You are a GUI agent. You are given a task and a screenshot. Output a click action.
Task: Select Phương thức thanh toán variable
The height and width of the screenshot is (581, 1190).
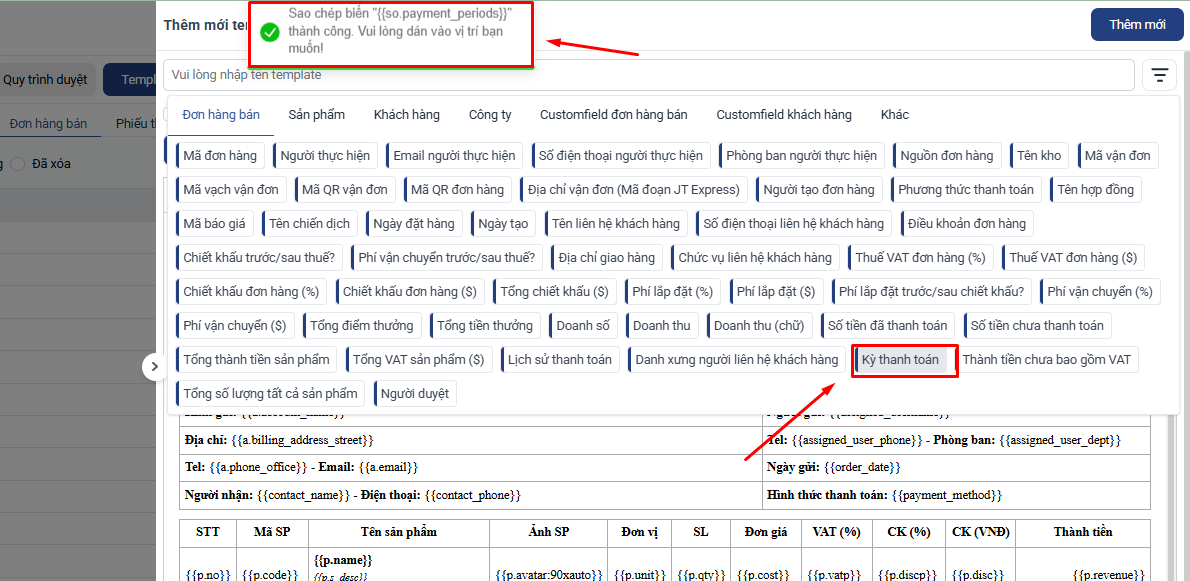click(965, 190)
